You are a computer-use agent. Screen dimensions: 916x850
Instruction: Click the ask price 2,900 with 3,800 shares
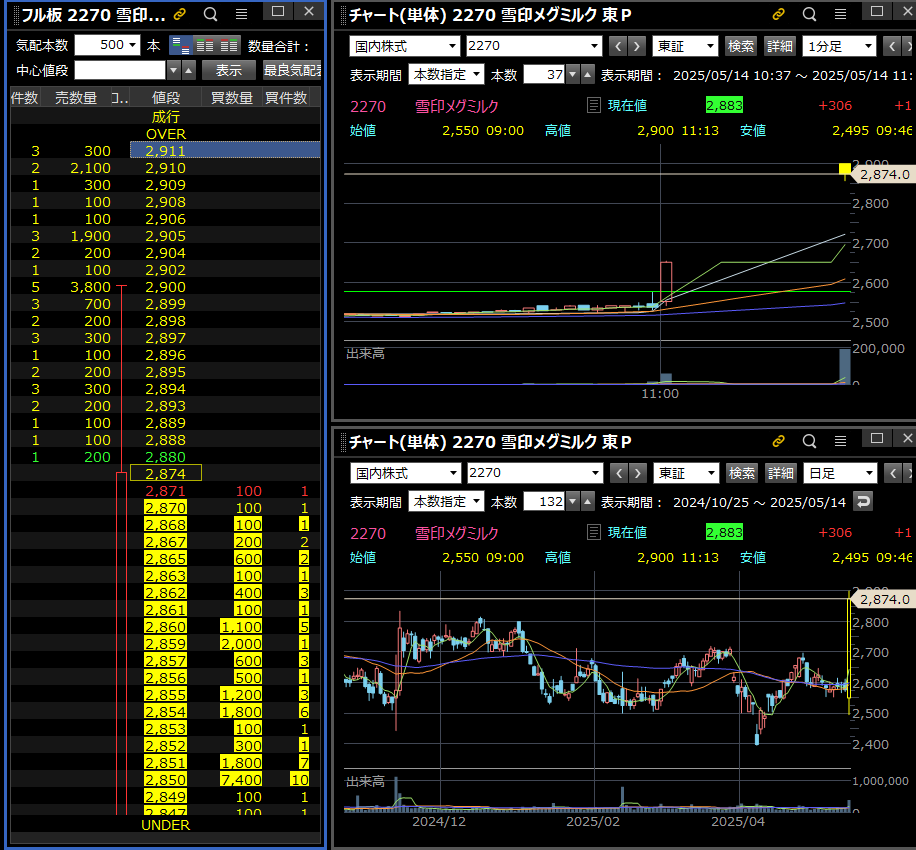(165, 287)
